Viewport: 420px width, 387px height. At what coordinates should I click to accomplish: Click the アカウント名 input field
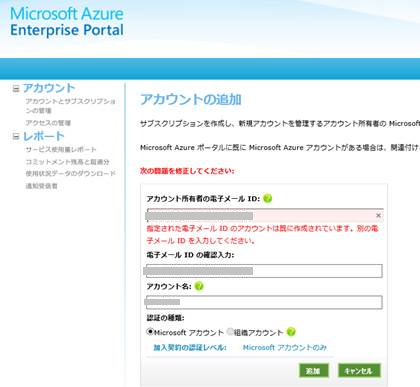(264, 302)
